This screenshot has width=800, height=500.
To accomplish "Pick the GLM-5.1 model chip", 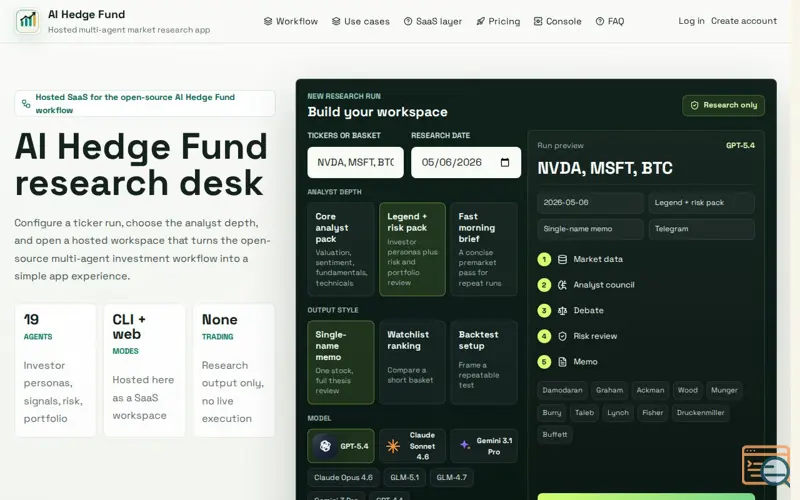I will pyautogui.click(x=405, y=478).
